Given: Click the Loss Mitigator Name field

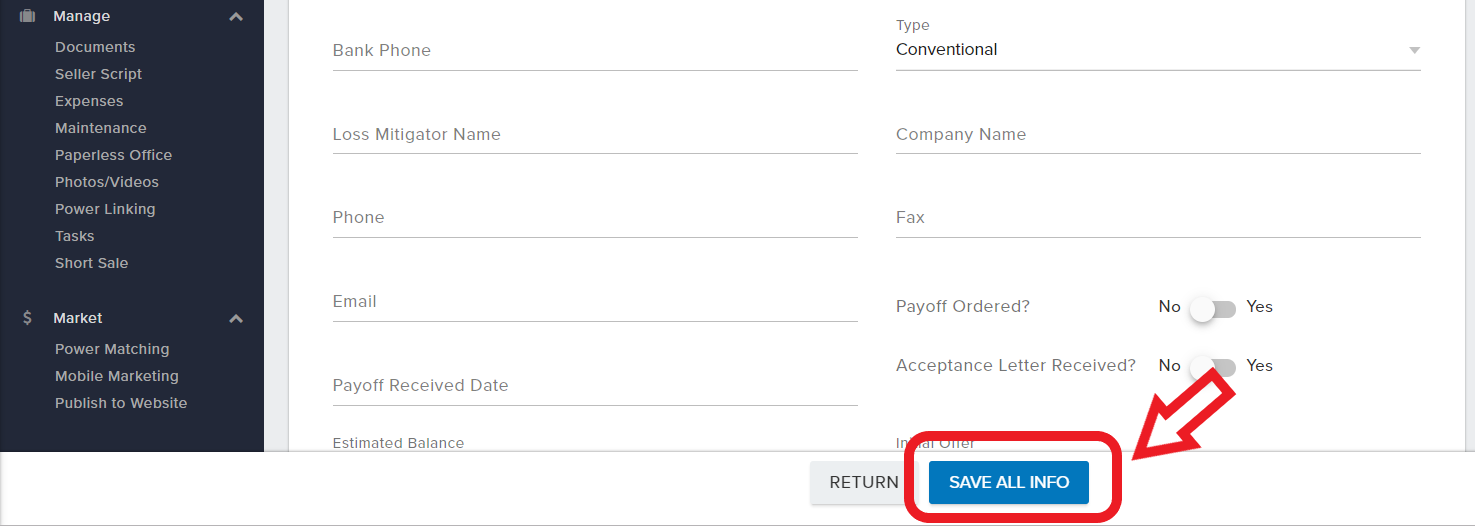Looking at the screenshot, I should click(x=595, y=135).
